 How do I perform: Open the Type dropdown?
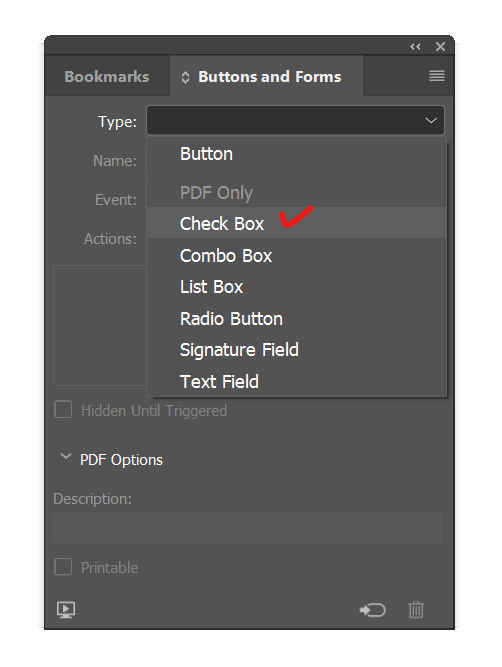click(295, 120)
